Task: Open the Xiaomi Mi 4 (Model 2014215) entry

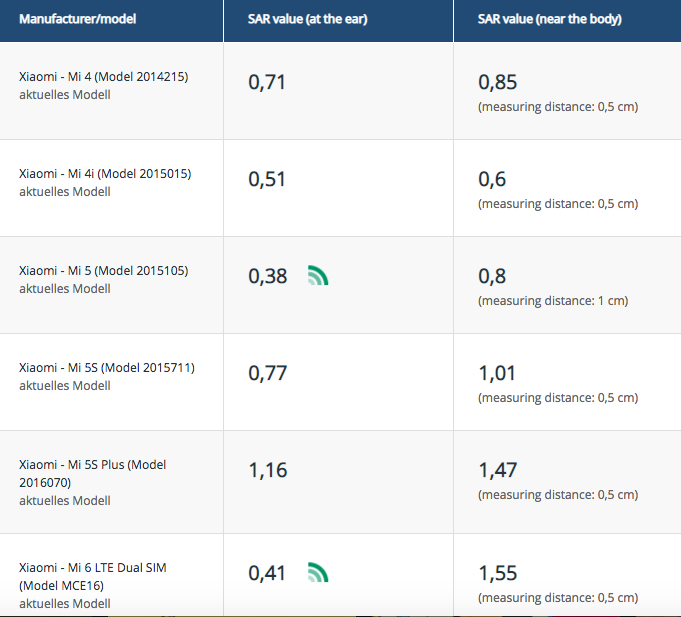Action: tap(104, 77)
